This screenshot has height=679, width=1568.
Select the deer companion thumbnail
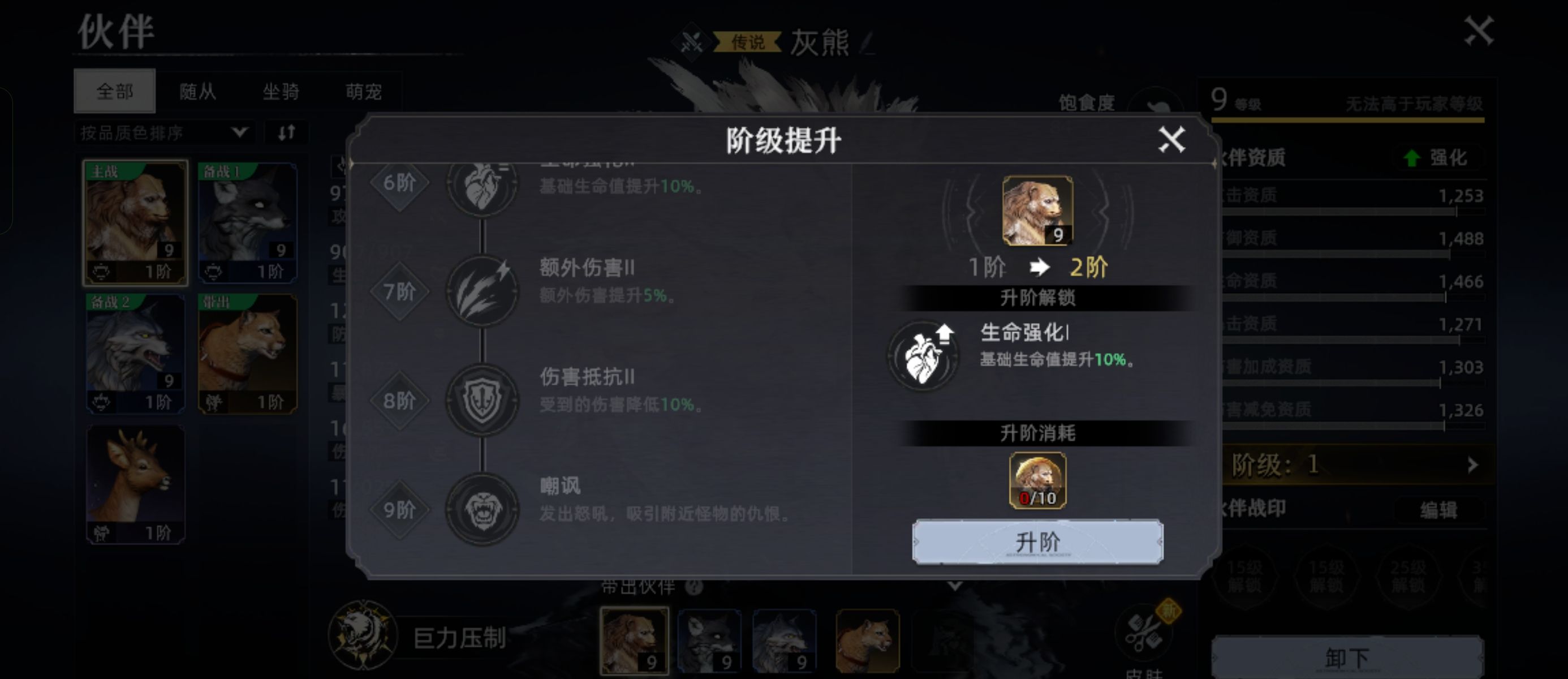[x=135, y=485]
